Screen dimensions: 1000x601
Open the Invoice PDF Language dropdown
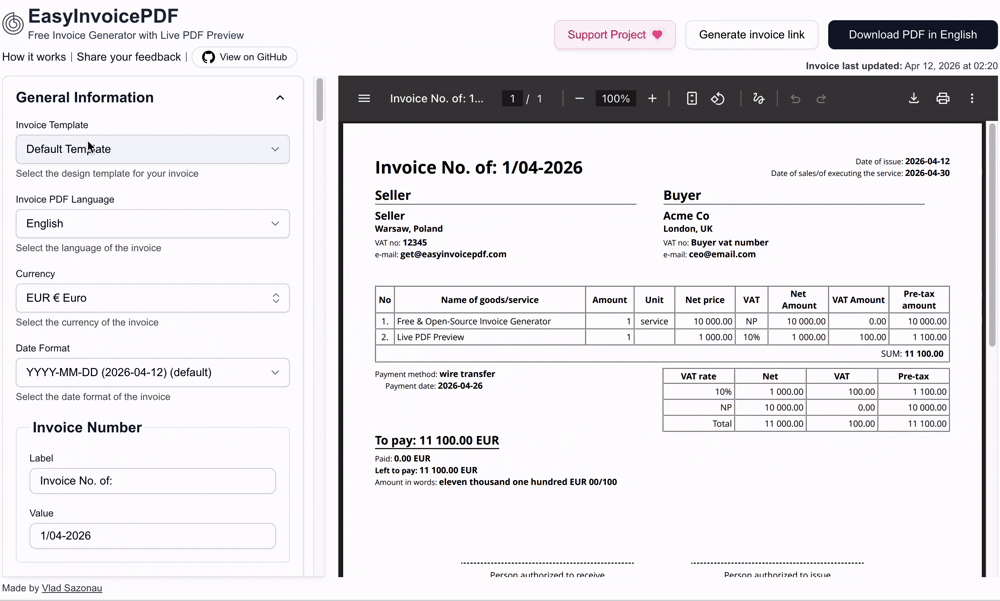152,224
